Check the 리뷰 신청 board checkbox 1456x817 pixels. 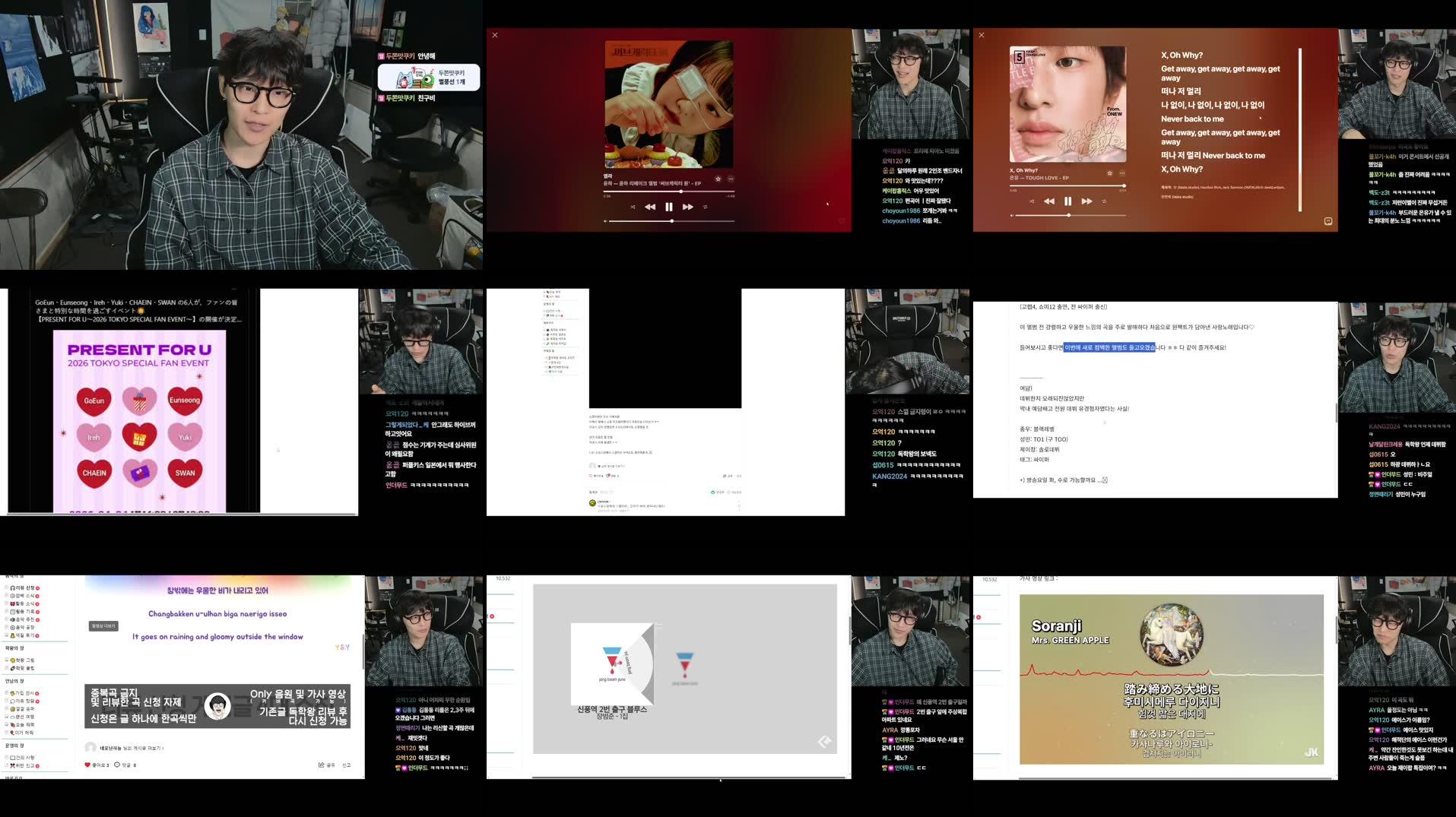click(5, 587)
